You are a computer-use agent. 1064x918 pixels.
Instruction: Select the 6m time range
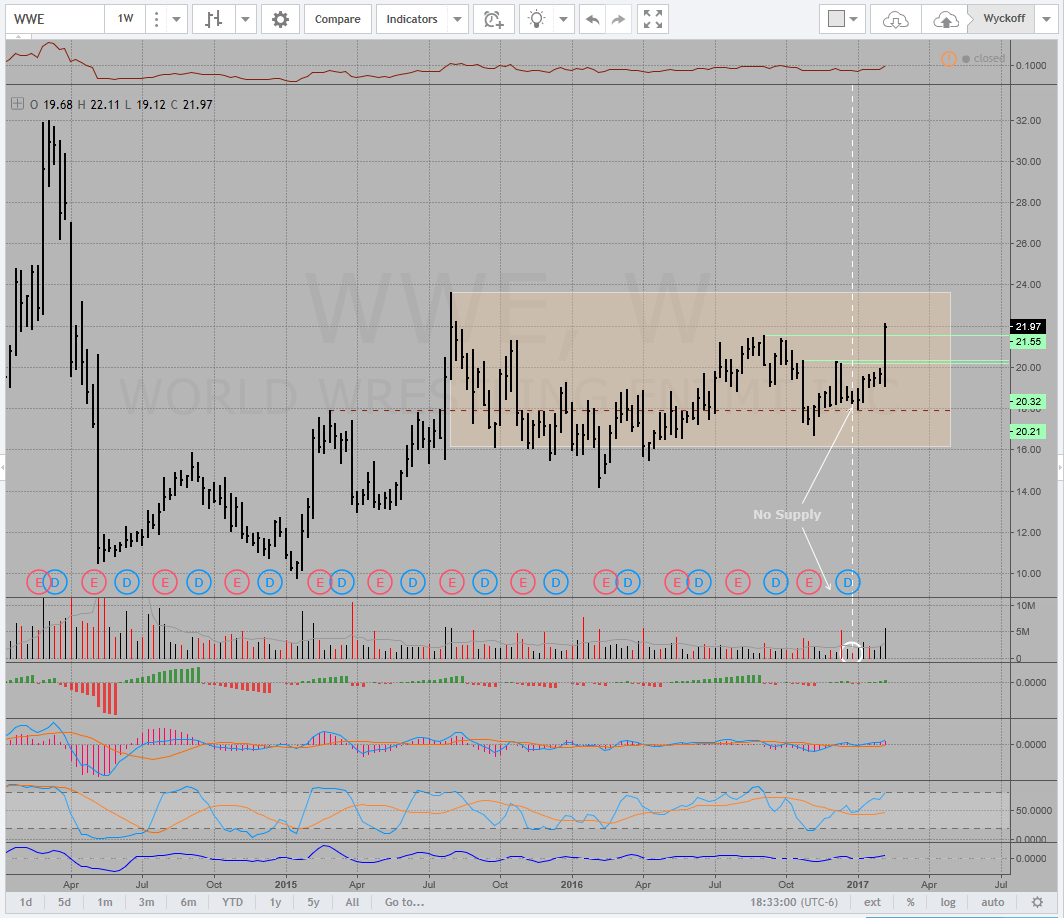[188, 902]
